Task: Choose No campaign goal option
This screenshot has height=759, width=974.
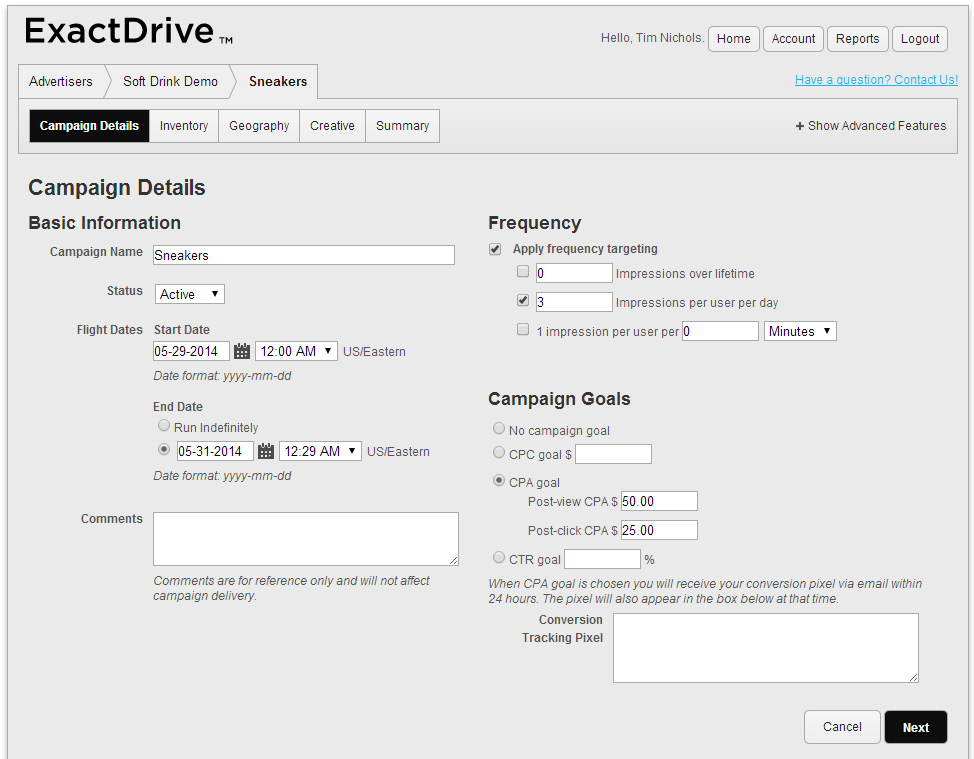Action: 499,429
